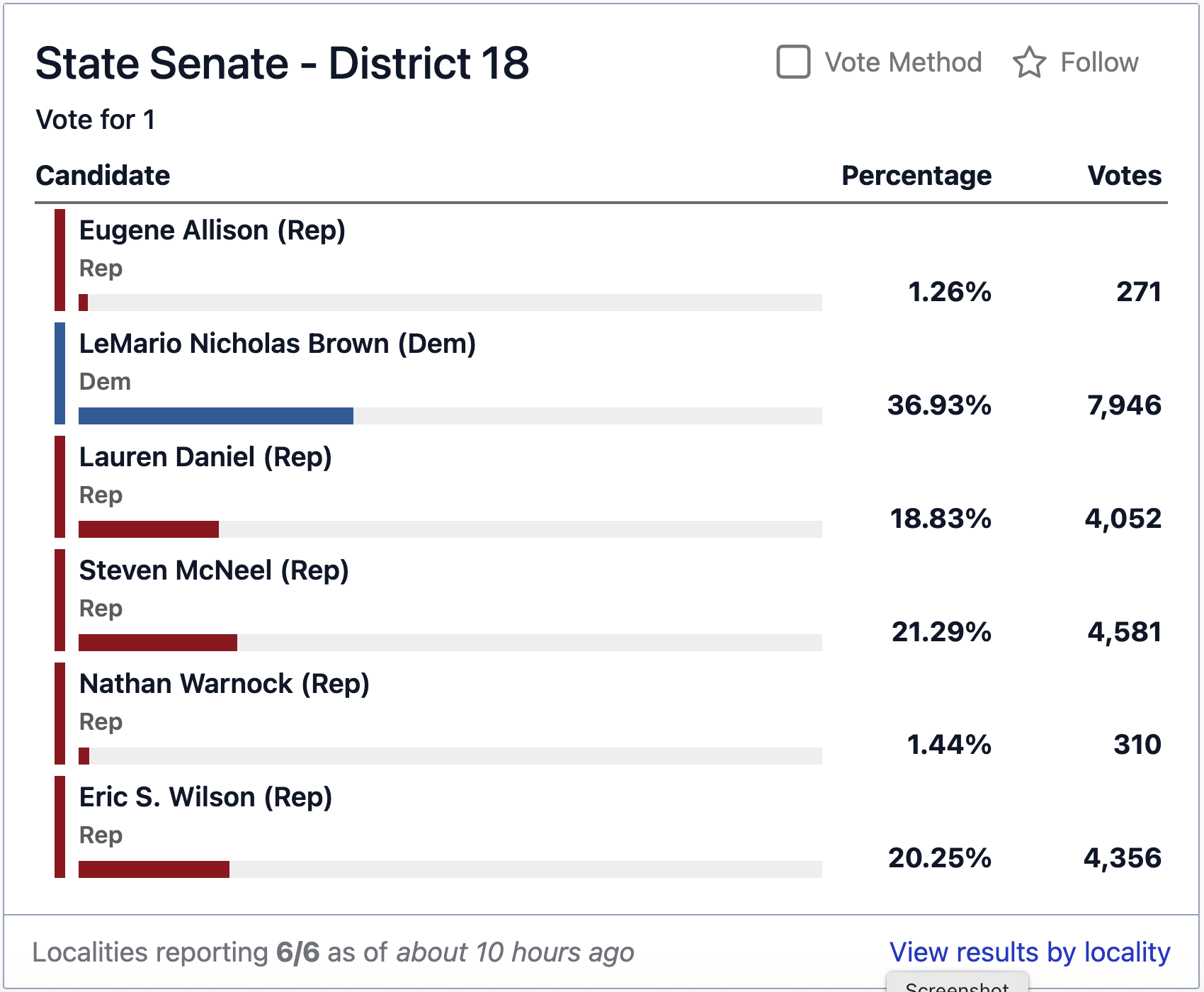Click LeMario Brown's blue percentage bar
The image size is (1204, 992).
point(216,416)
